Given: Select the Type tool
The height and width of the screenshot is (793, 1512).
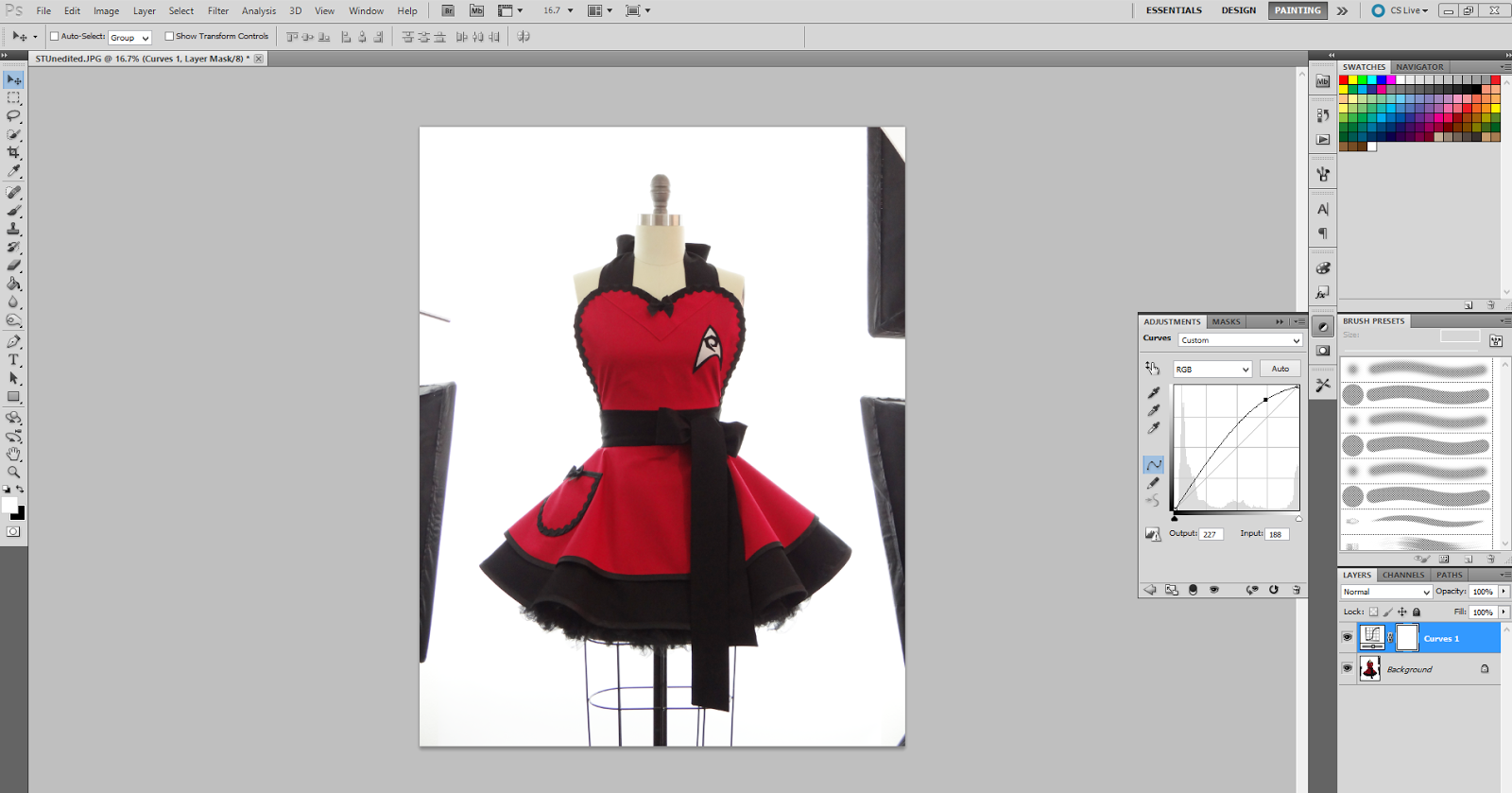Looking at the screenshot, I should pyautogui.click(x=13, y=360).
